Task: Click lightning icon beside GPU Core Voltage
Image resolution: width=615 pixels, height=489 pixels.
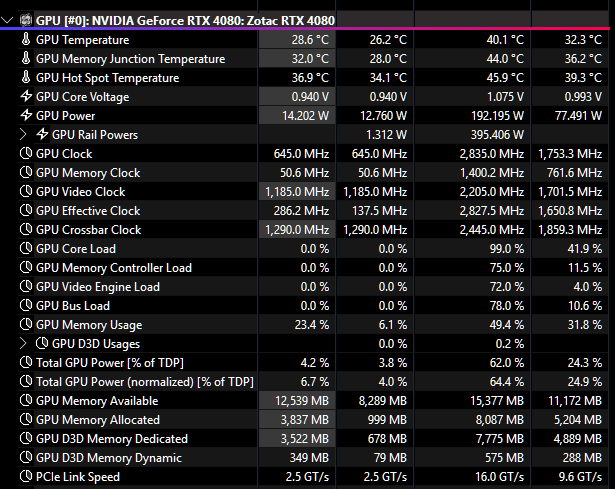Action: 26,96
